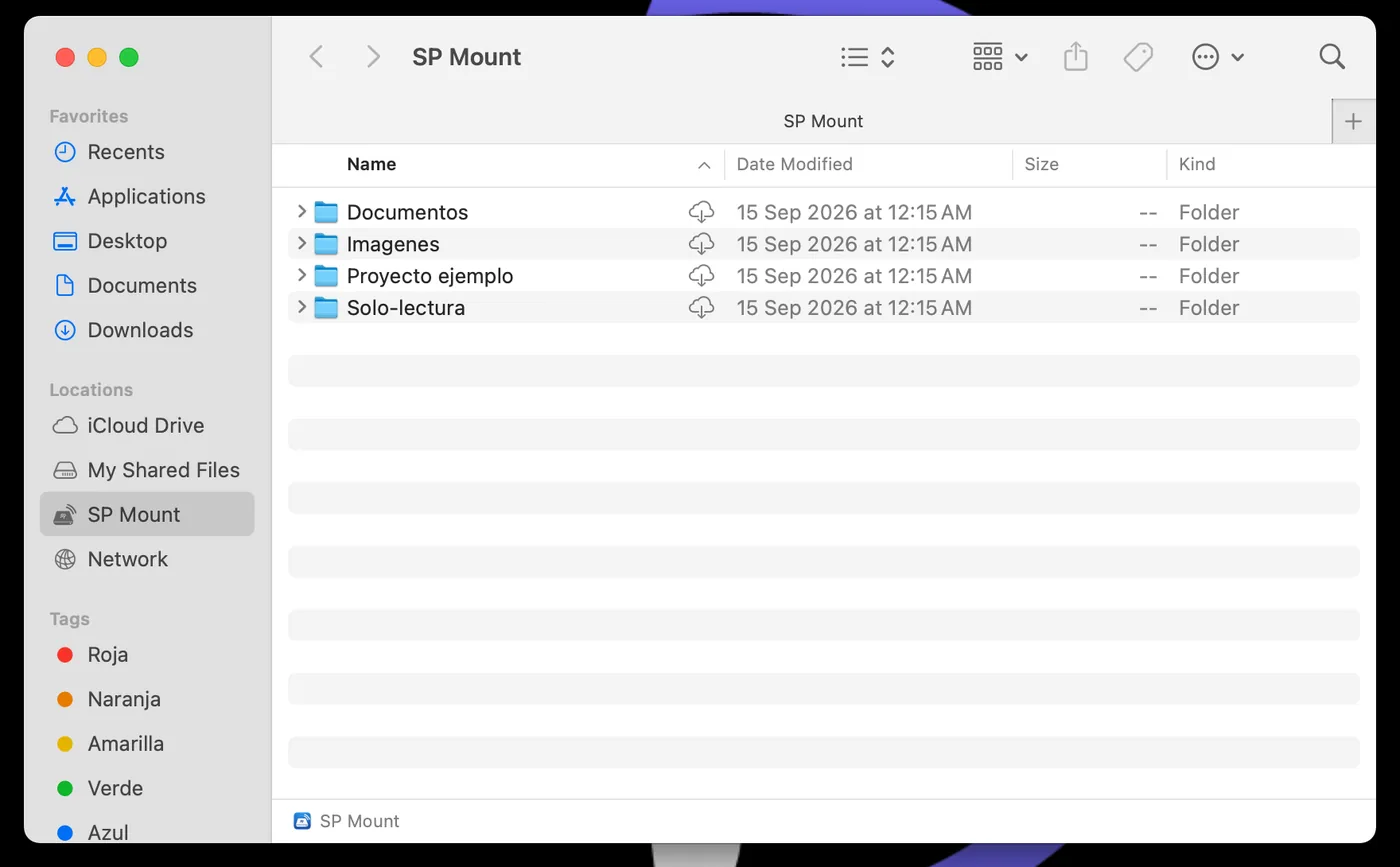Download Documentos using its cloud icon
Viewport: 1400px width, 867px height.
tap(701, 212)
